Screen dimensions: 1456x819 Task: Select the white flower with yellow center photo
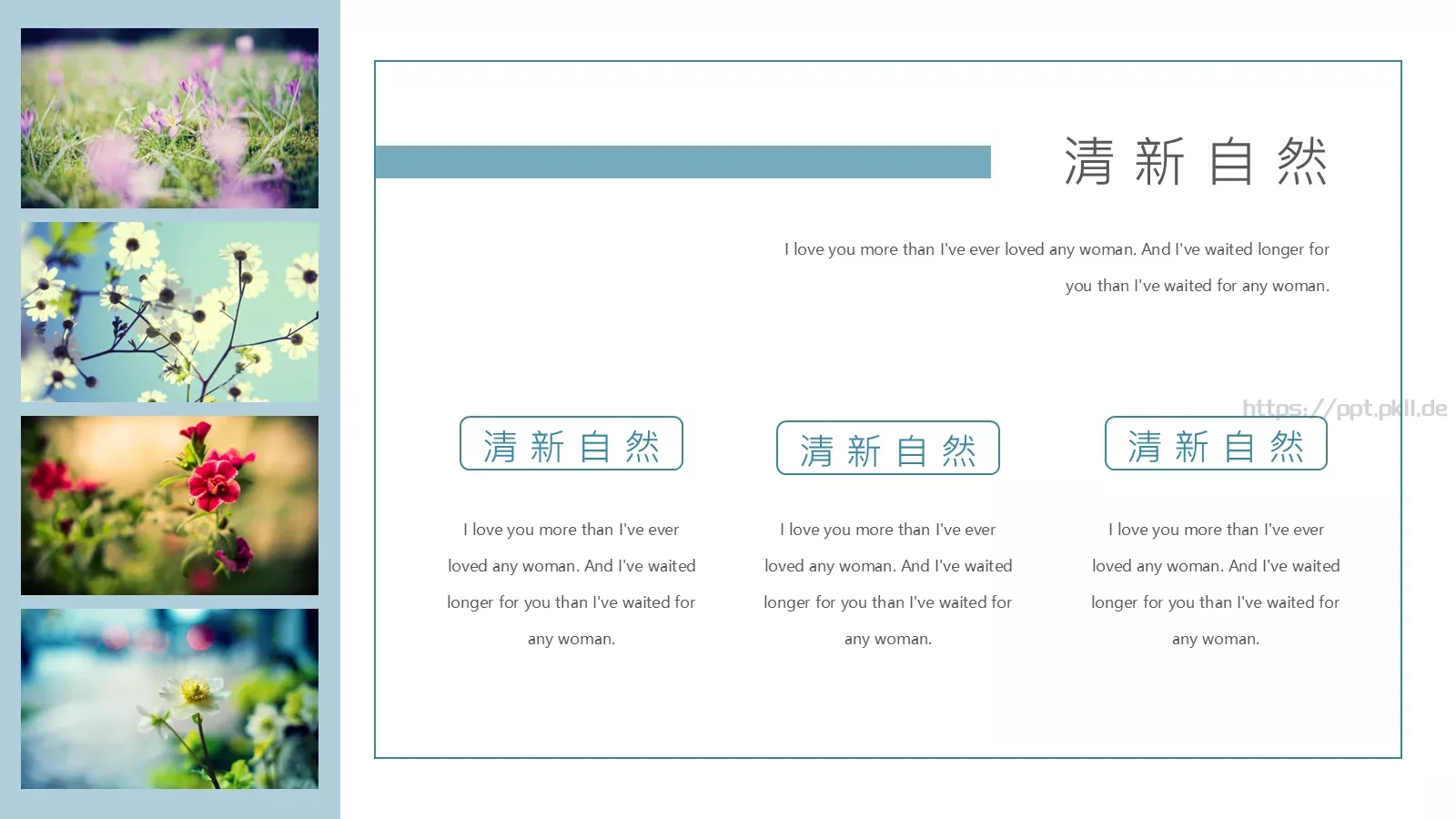(x=169, y=699)
